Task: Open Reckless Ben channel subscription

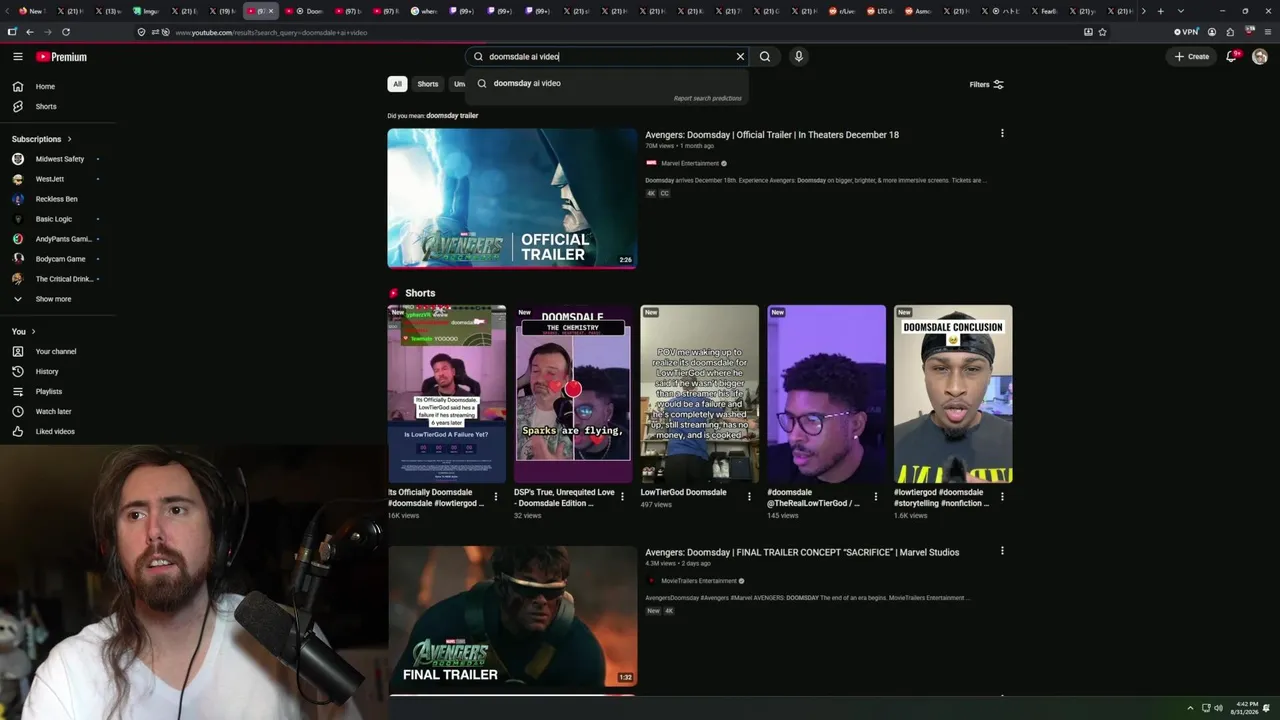Action: tap(58, 199)
